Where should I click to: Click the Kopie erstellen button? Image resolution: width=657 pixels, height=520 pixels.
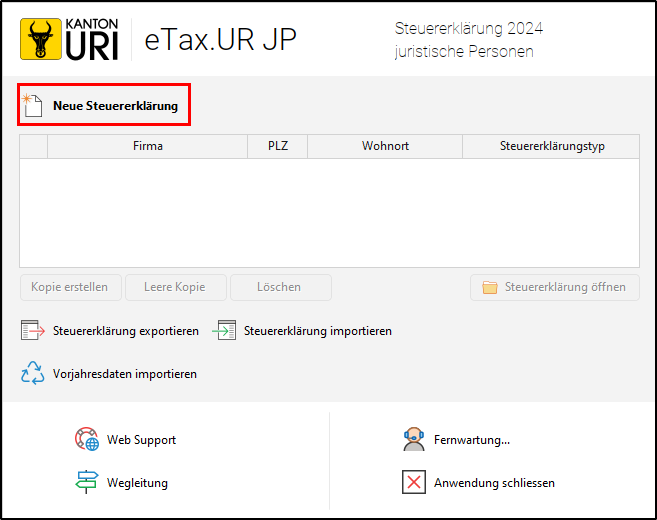coord(71,287)
